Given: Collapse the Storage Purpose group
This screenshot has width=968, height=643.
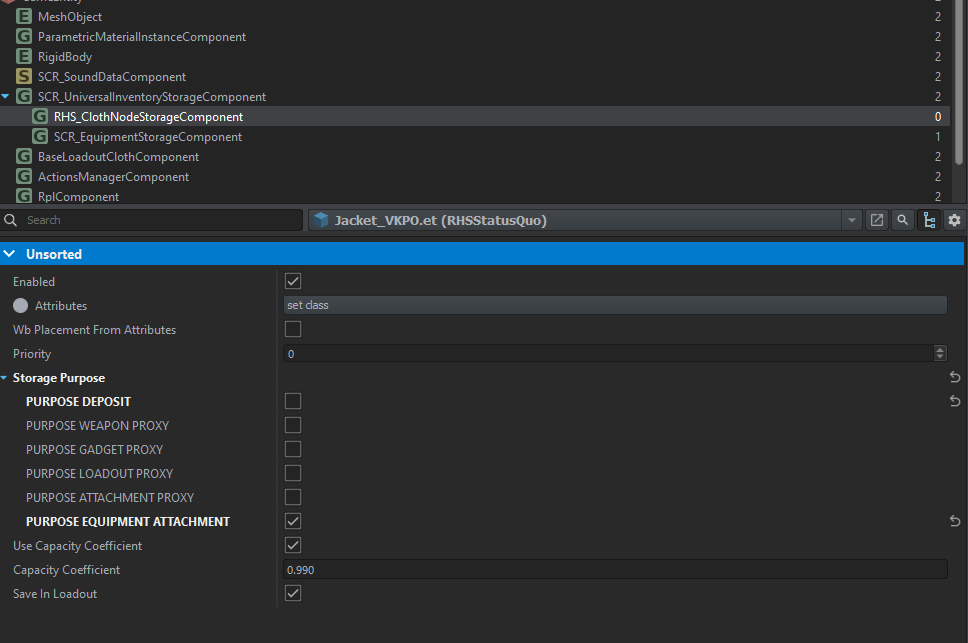Looking at the screenshot, I should tap(5, 378).
